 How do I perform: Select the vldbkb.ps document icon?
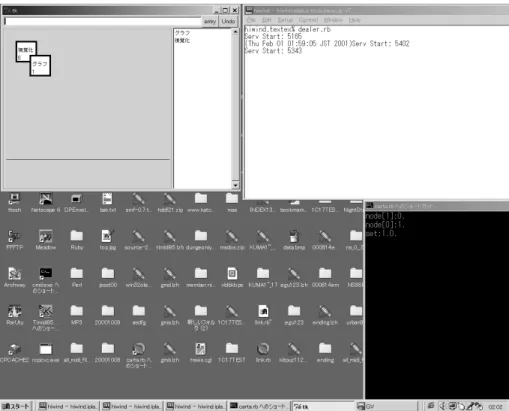(232, 277)
